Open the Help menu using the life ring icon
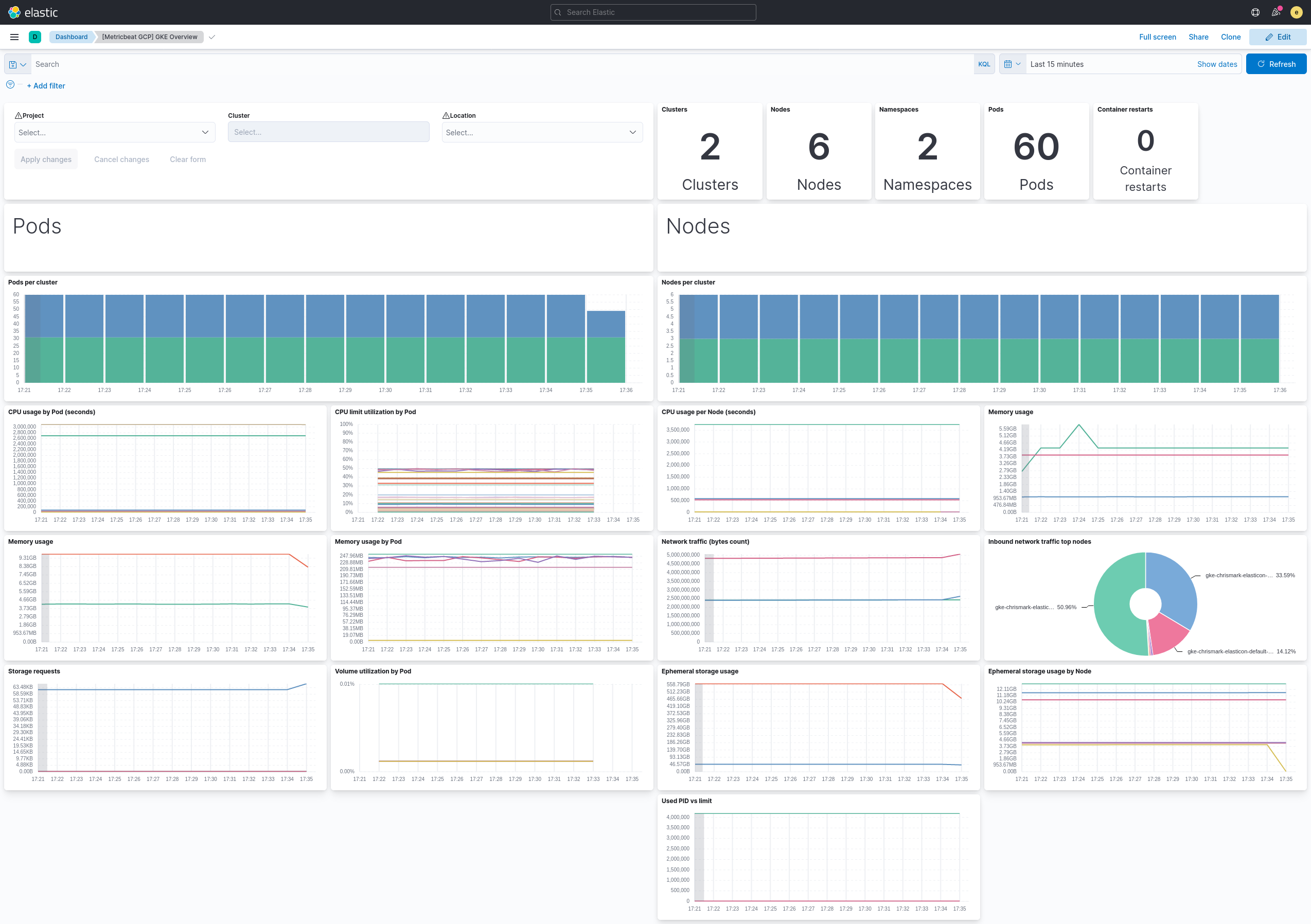The height and width of the screenshot is (924, 1311). [x=1254, y=12]
